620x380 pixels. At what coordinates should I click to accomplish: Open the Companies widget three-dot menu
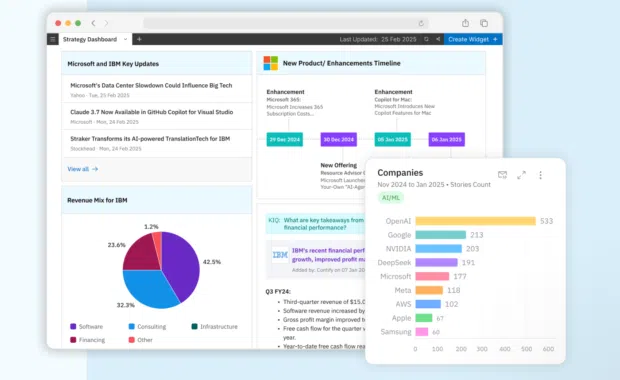pos(541,175)
